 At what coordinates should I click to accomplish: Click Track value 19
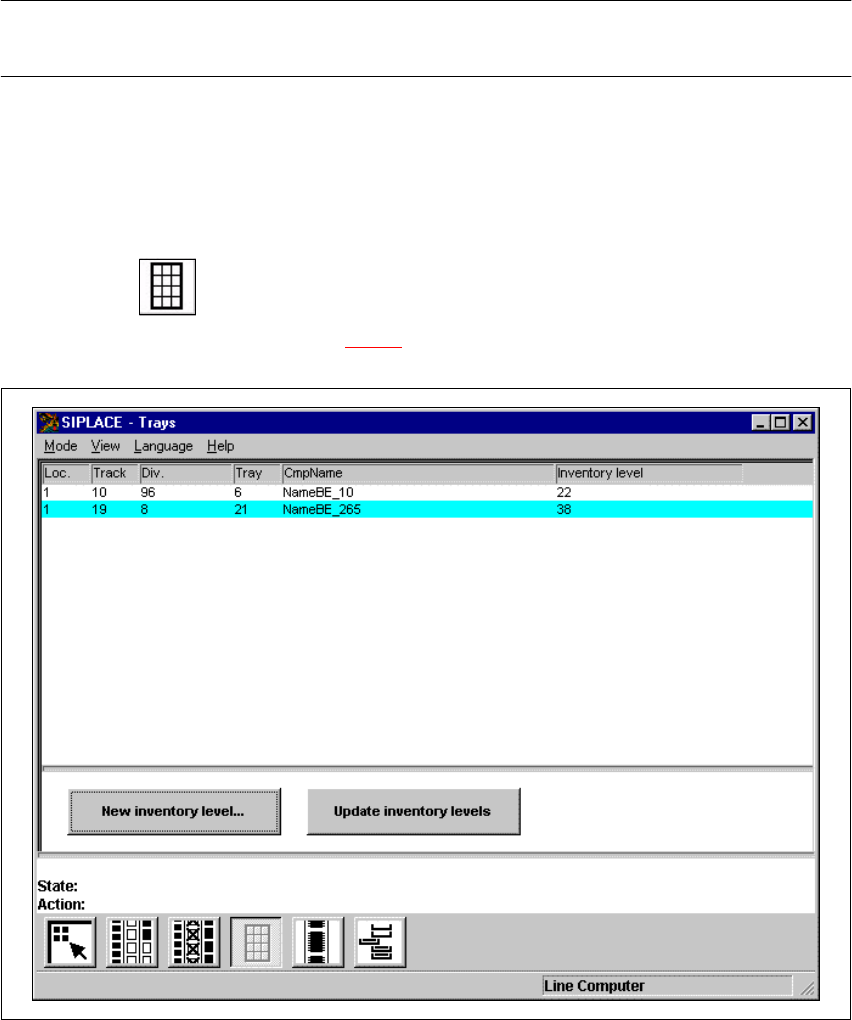click(99, 509)
